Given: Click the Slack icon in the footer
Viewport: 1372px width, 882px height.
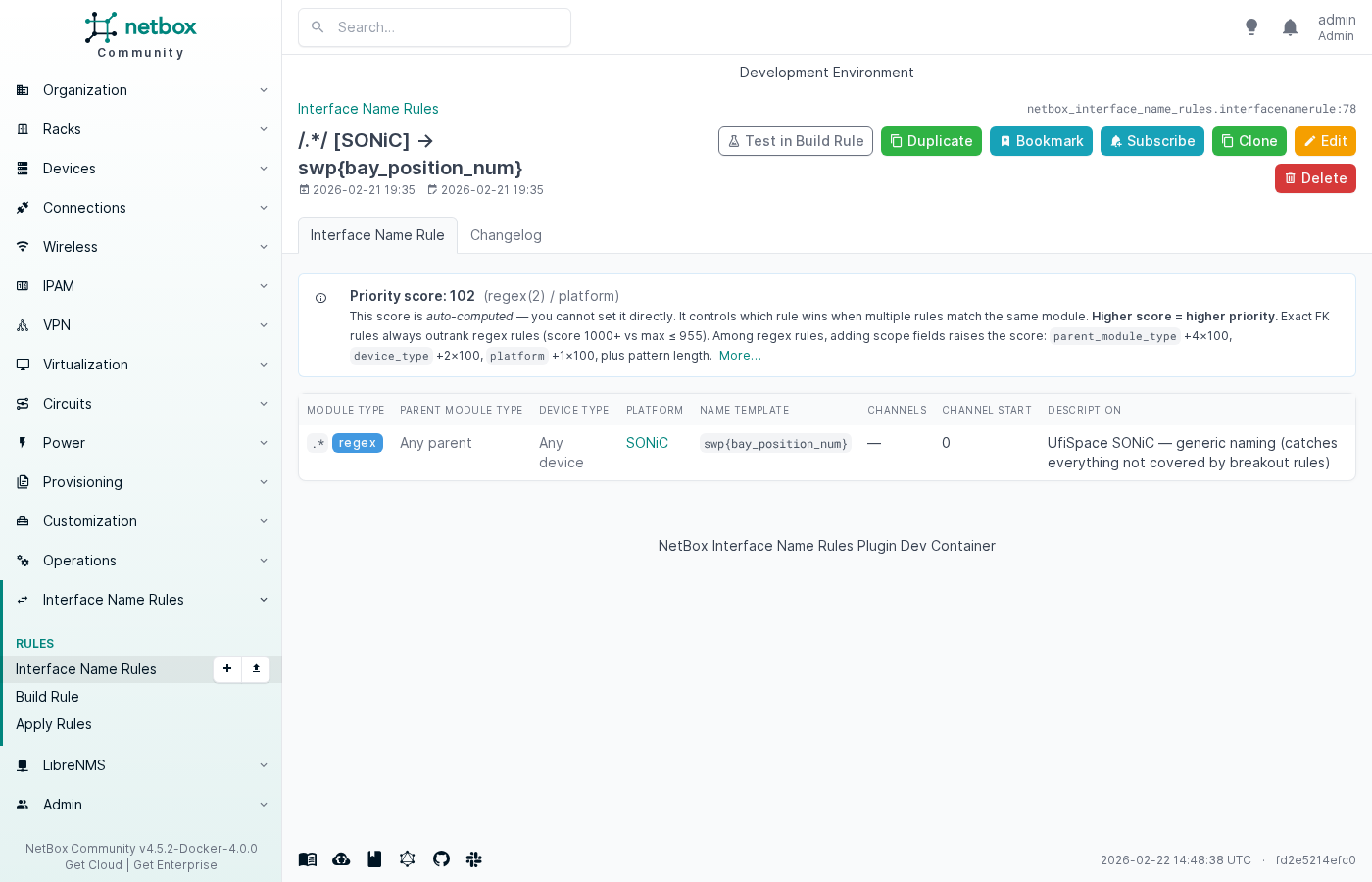Looking at the screenshot, I should 474,859.
